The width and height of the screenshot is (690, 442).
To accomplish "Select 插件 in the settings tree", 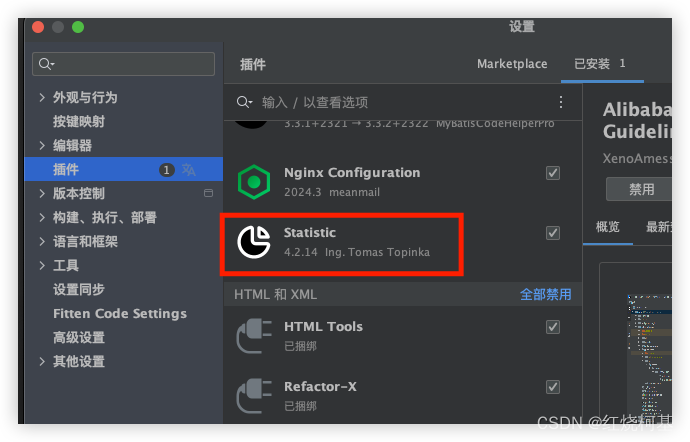I will (124, 169).
